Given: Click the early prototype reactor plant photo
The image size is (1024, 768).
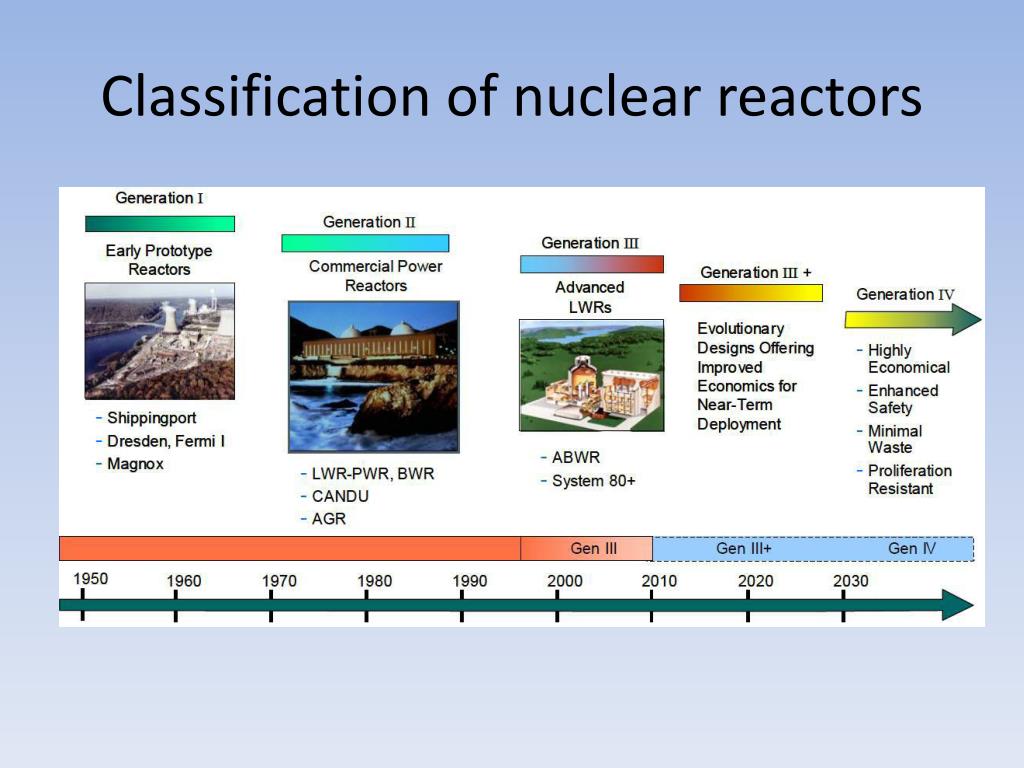Looking at the screenshot, I should [160, 341].
